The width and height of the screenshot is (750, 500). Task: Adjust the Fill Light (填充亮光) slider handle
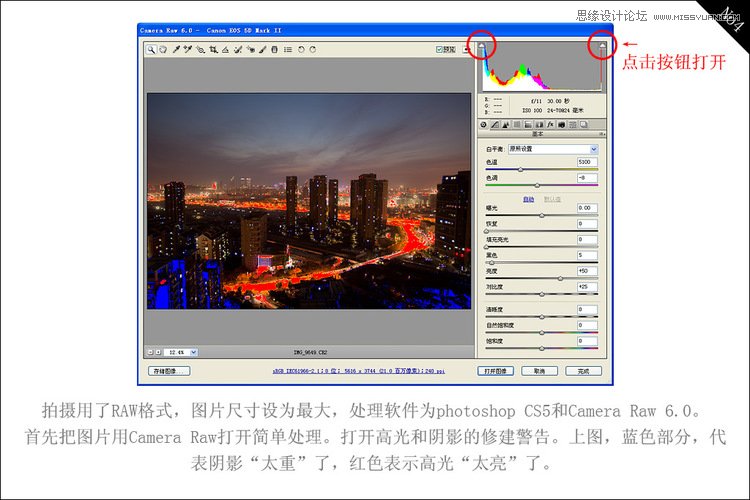click(x=486, y=247)
